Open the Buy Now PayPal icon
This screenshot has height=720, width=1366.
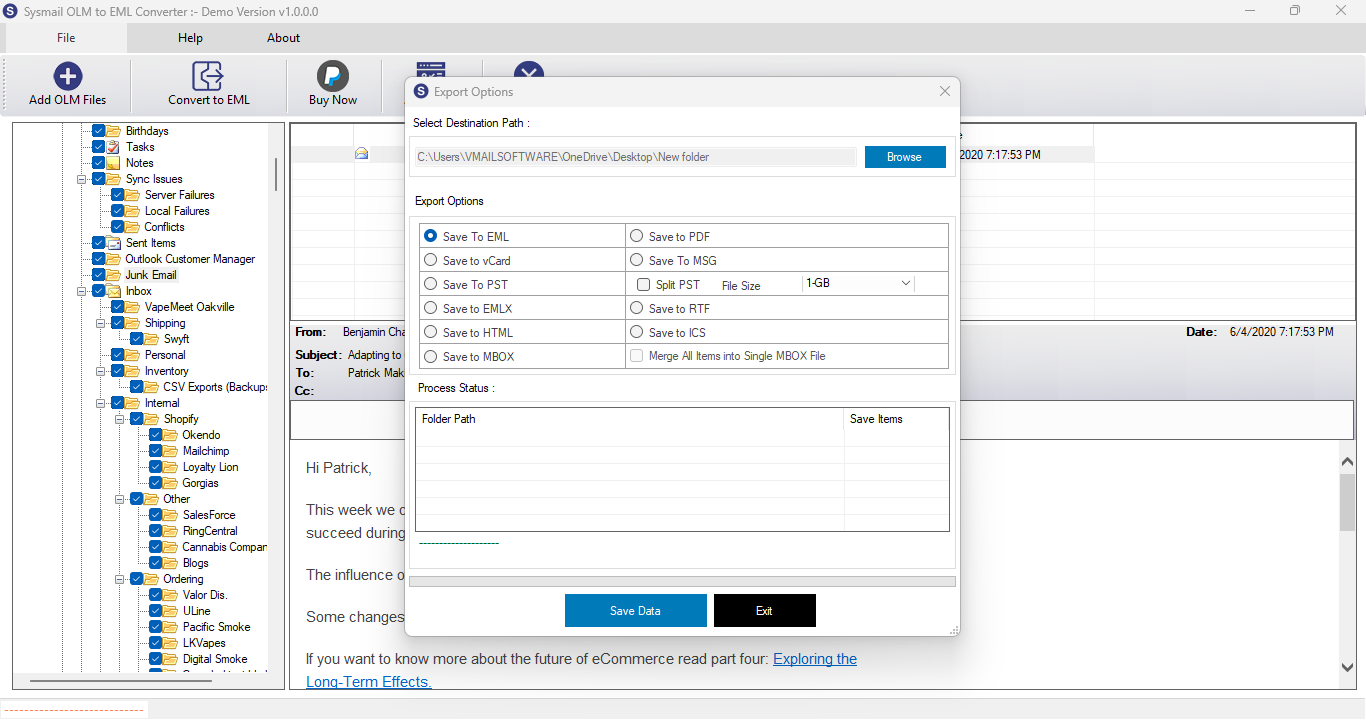click(332, 76)
